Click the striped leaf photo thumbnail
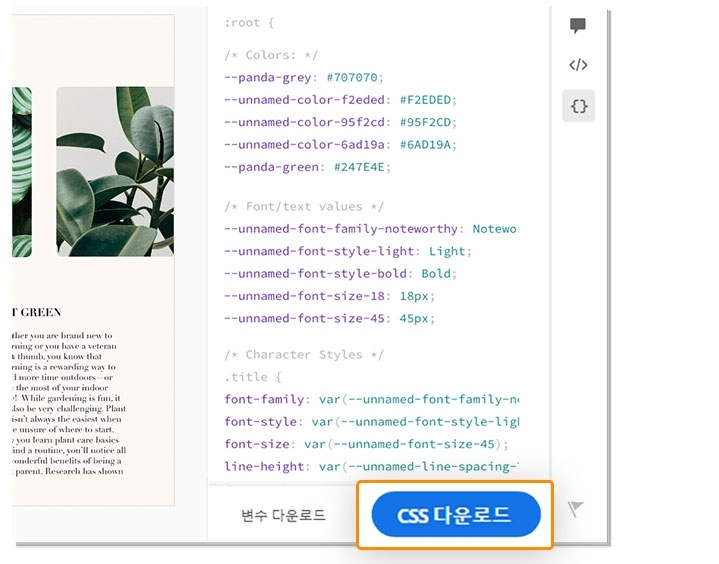Image resolution: width=719 pixels, height=564 pixels. click(x=22, y=172)
